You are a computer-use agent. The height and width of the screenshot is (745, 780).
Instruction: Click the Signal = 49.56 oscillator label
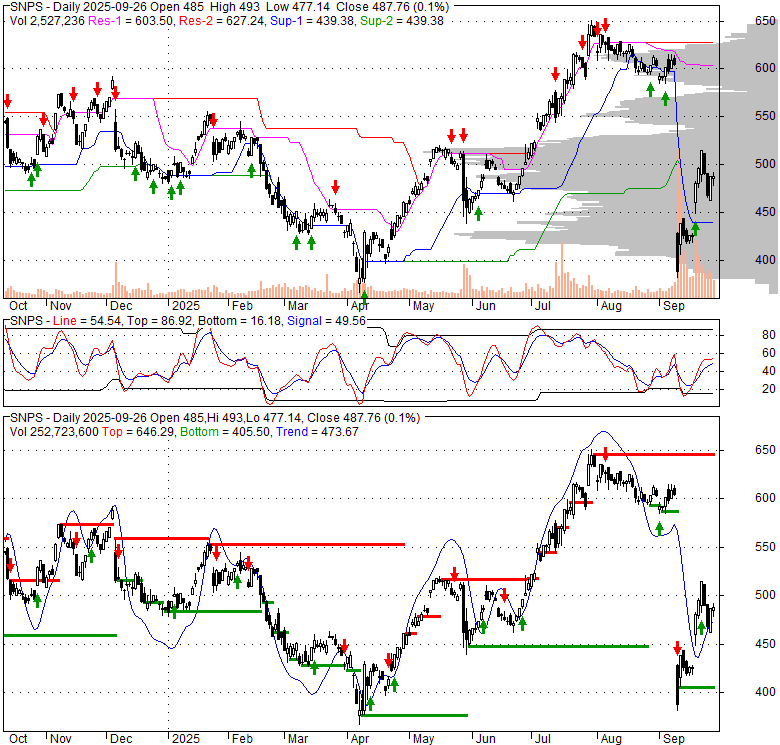click(326, 321)
